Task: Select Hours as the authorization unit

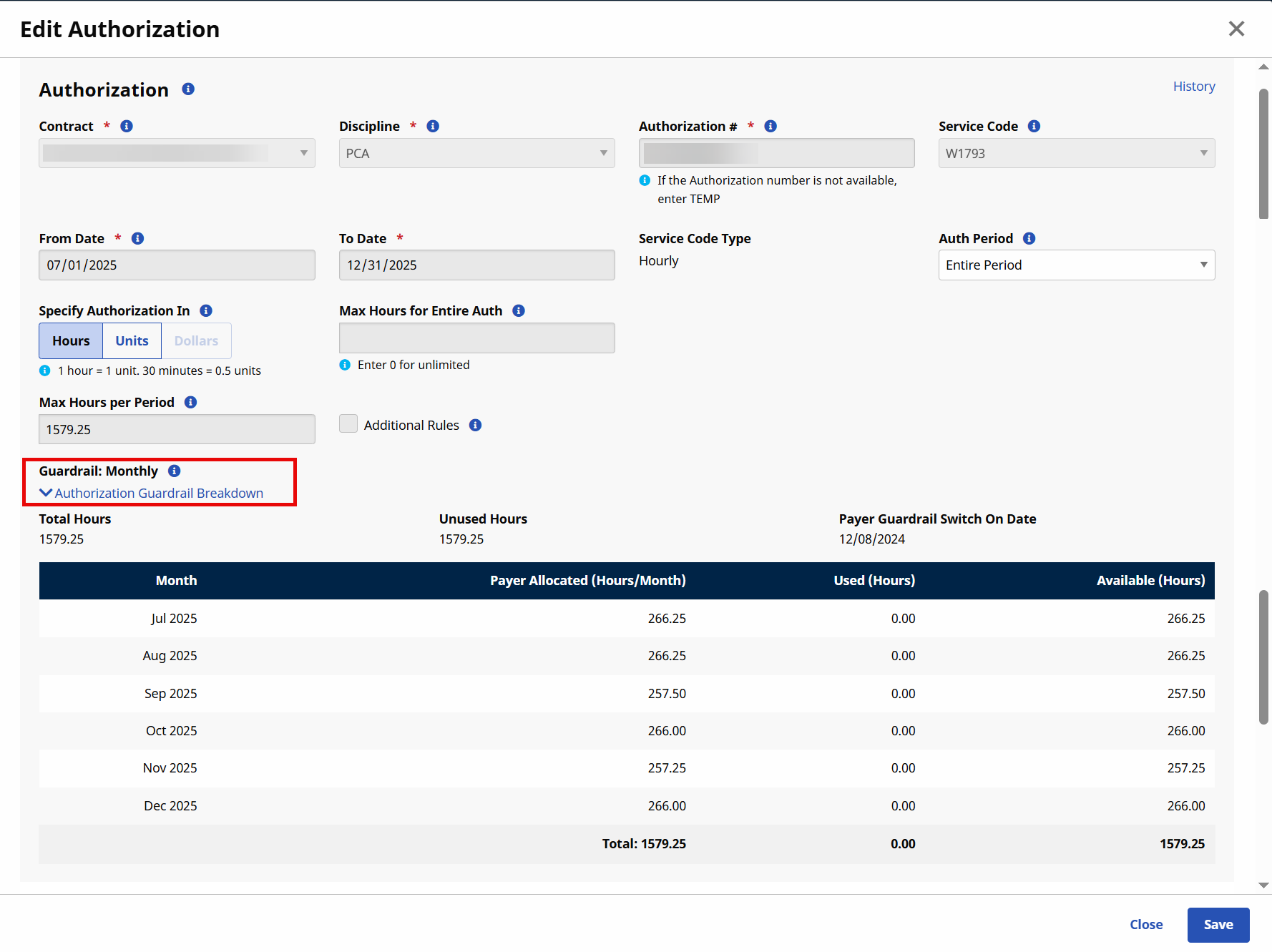Action: click(x=71, y=341)
